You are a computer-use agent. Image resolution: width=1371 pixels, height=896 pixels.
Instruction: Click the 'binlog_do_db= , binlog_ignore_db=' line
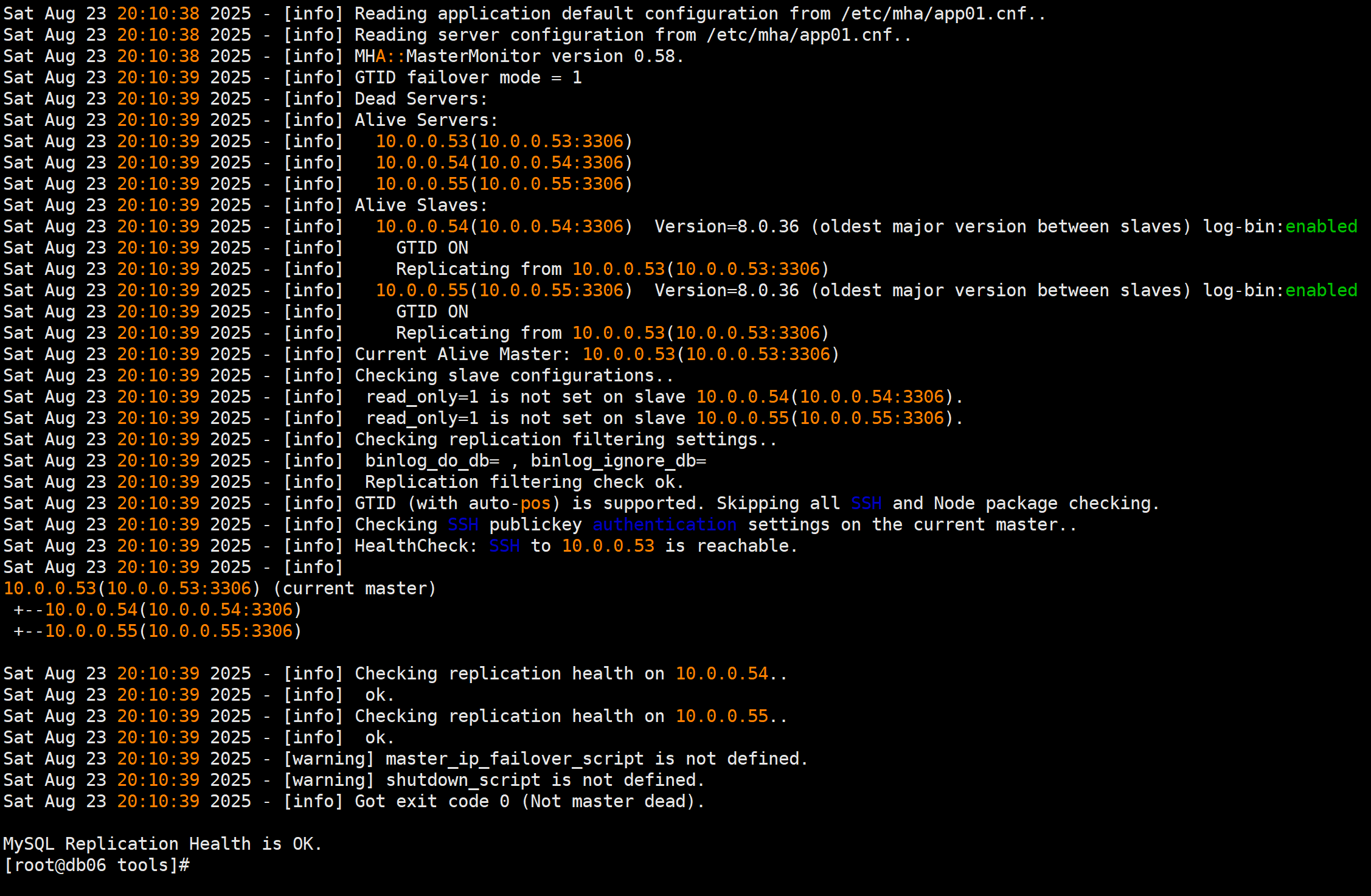click(536, 460)
